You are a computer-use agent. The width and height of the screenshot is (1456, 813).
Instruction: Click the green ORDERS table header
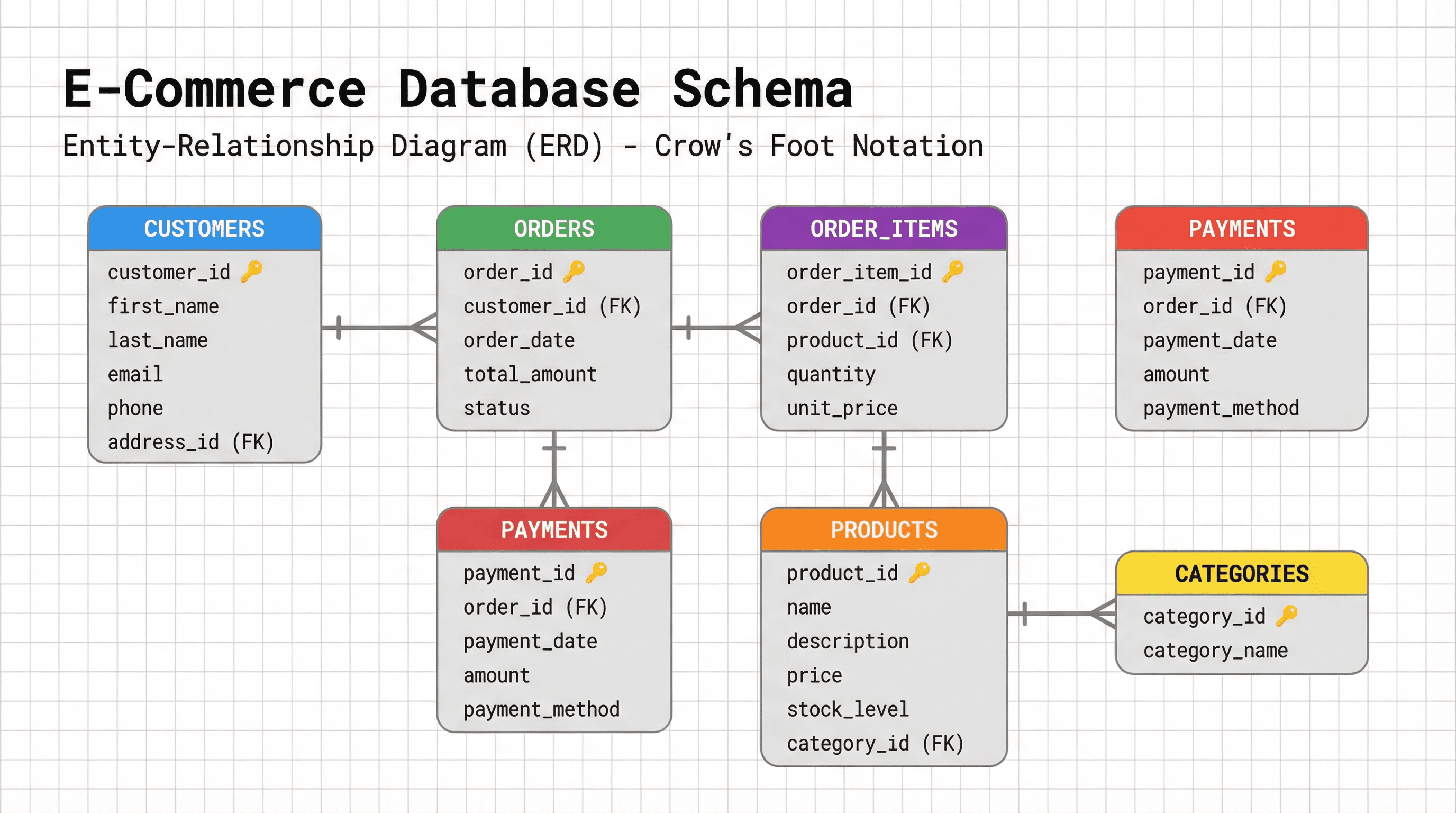554,229
